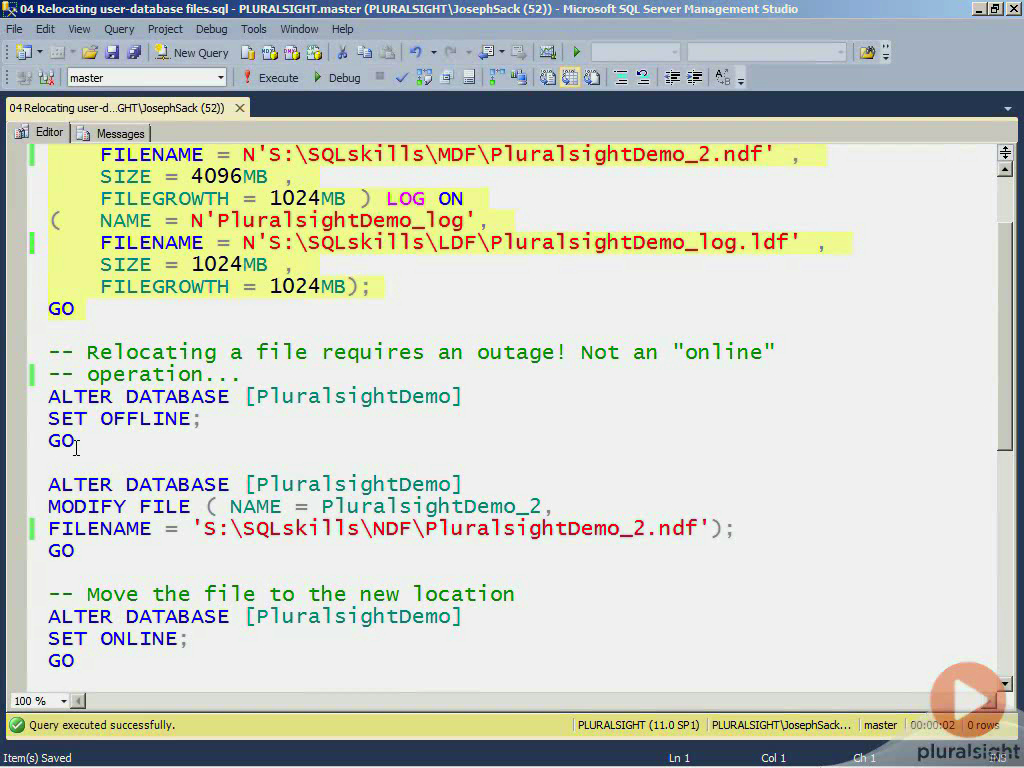Click the Activity Monitor icon

pos(547,52)
